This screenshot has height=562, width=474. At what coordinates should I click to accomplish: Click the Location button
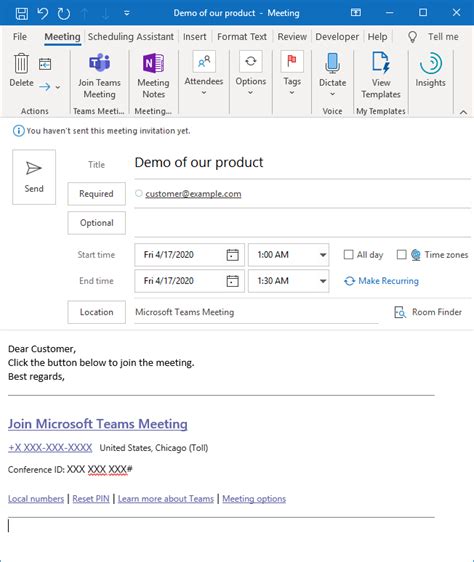pos(96,312)
